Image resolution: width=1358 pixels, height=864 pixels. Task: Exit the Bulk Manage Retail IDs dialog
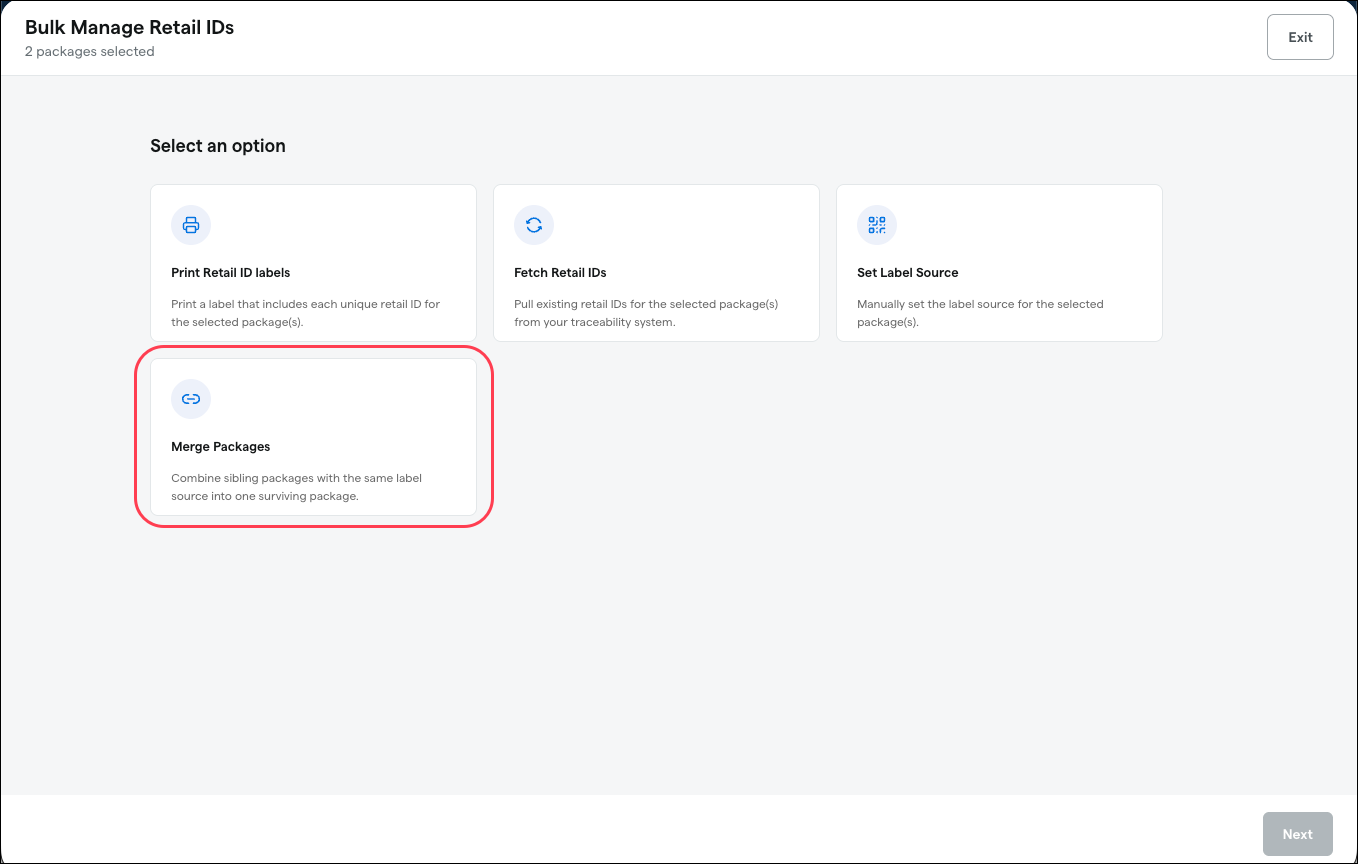1300,37
